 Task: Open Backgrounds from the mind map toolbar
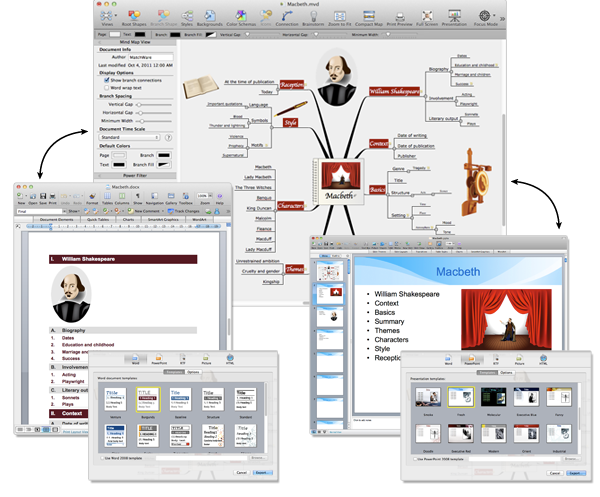pos(209,16)
